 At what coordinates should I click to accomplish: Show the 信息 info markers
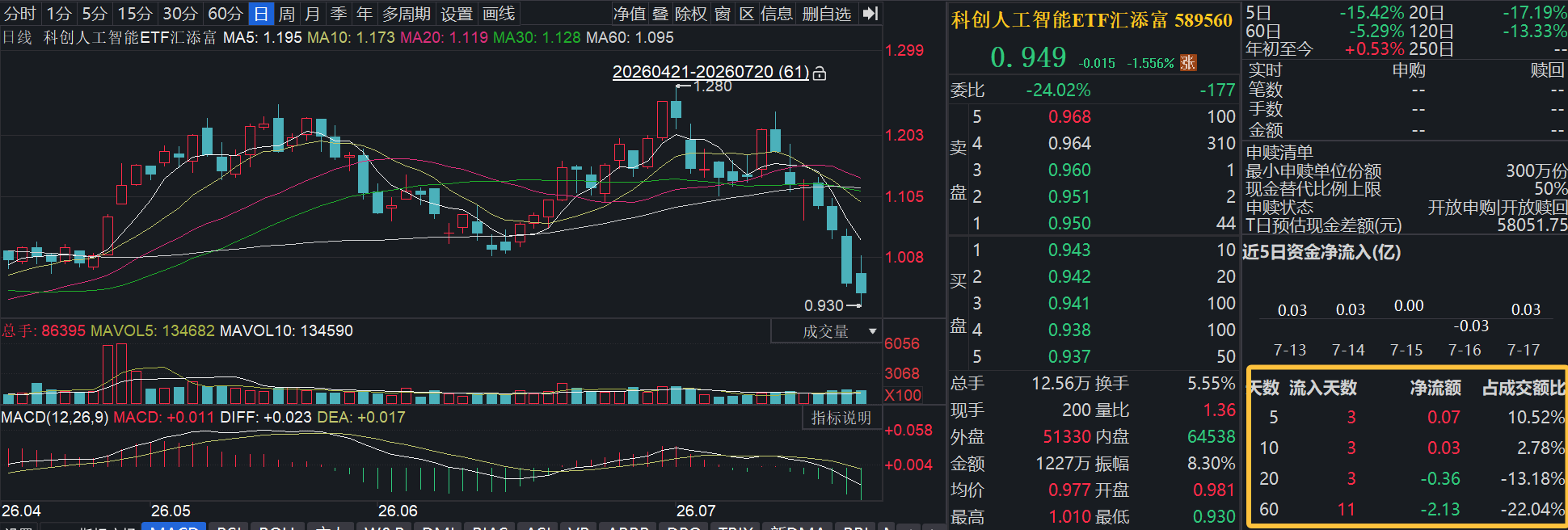pos(777,14)
